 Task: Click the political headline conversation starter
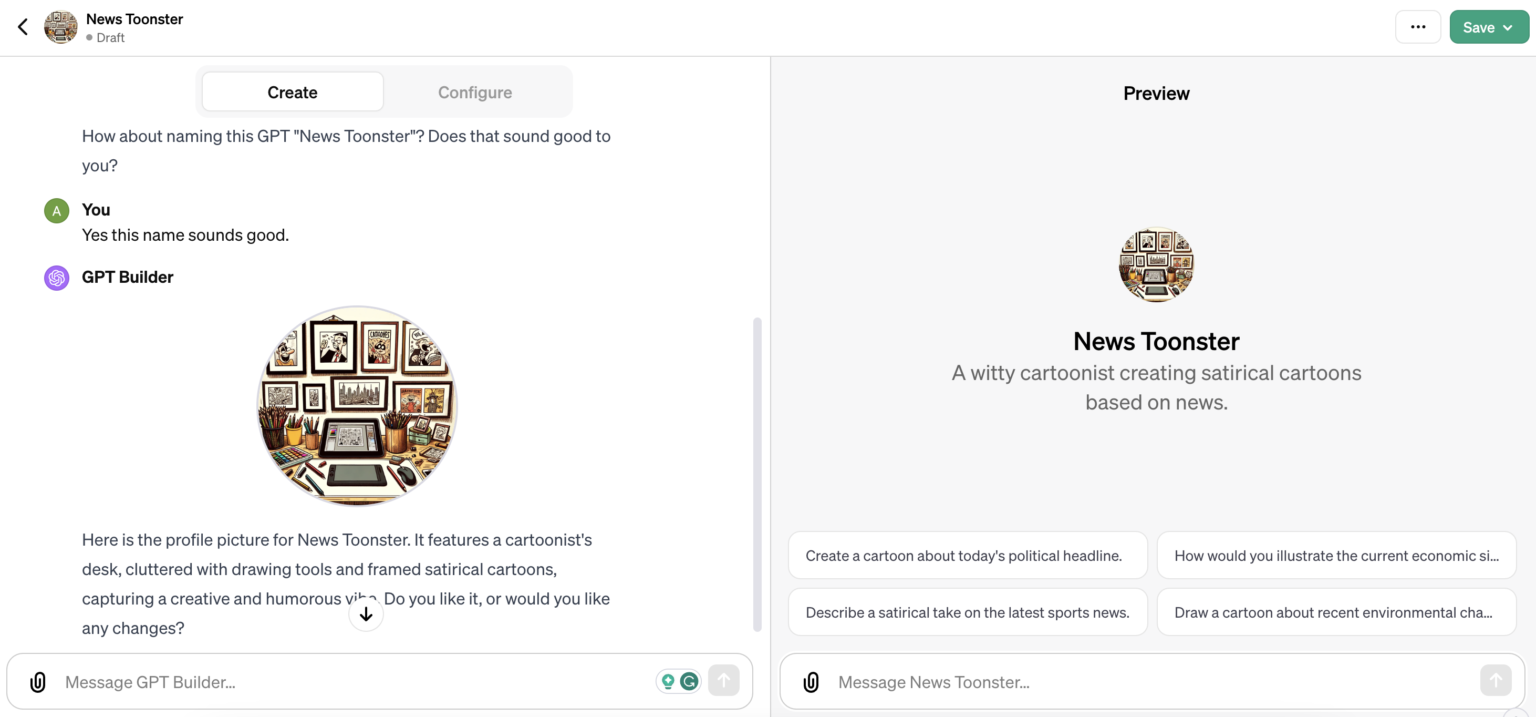(966, 555)
